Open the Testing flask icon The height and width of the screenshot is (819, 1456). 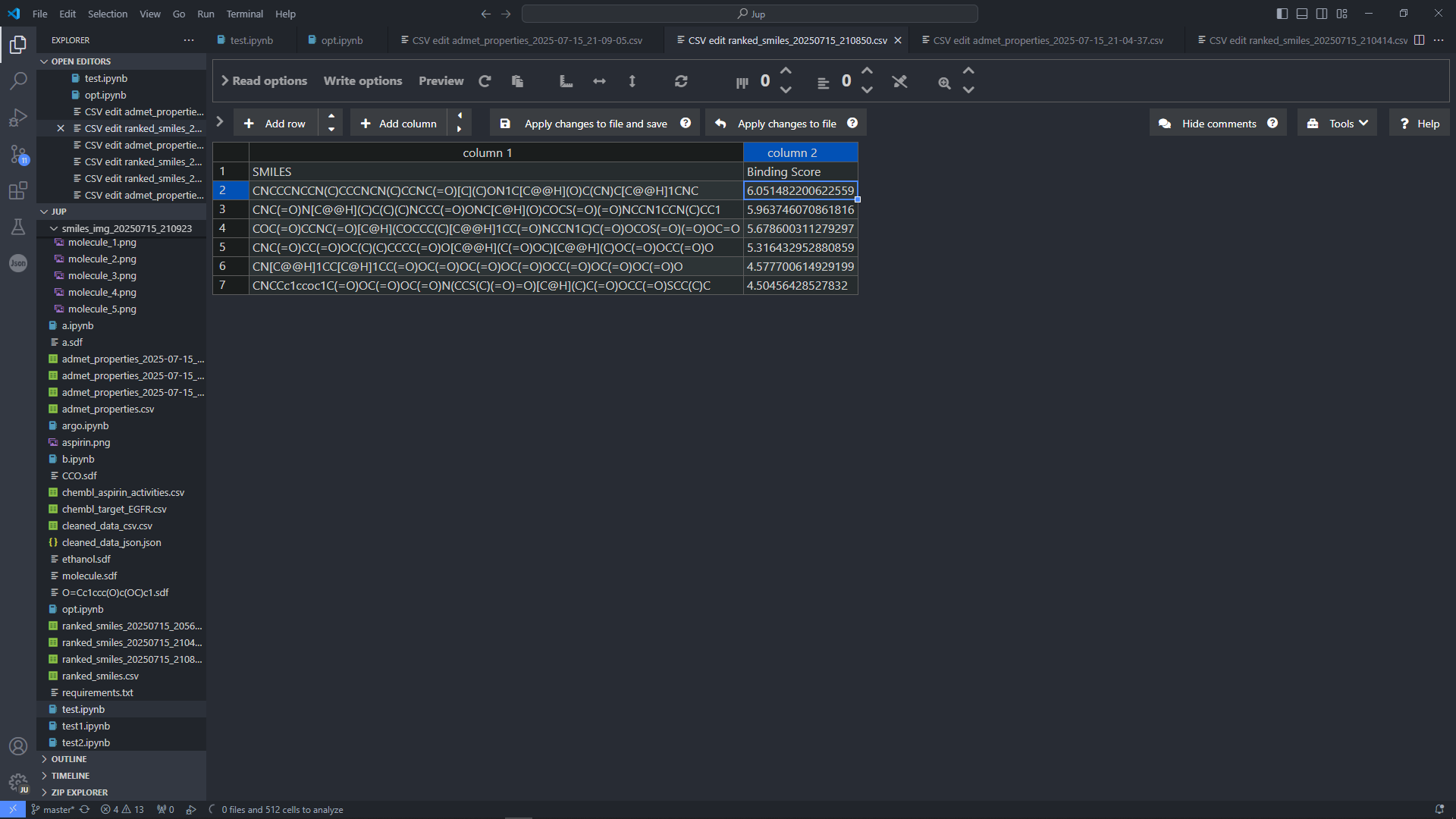18,227
